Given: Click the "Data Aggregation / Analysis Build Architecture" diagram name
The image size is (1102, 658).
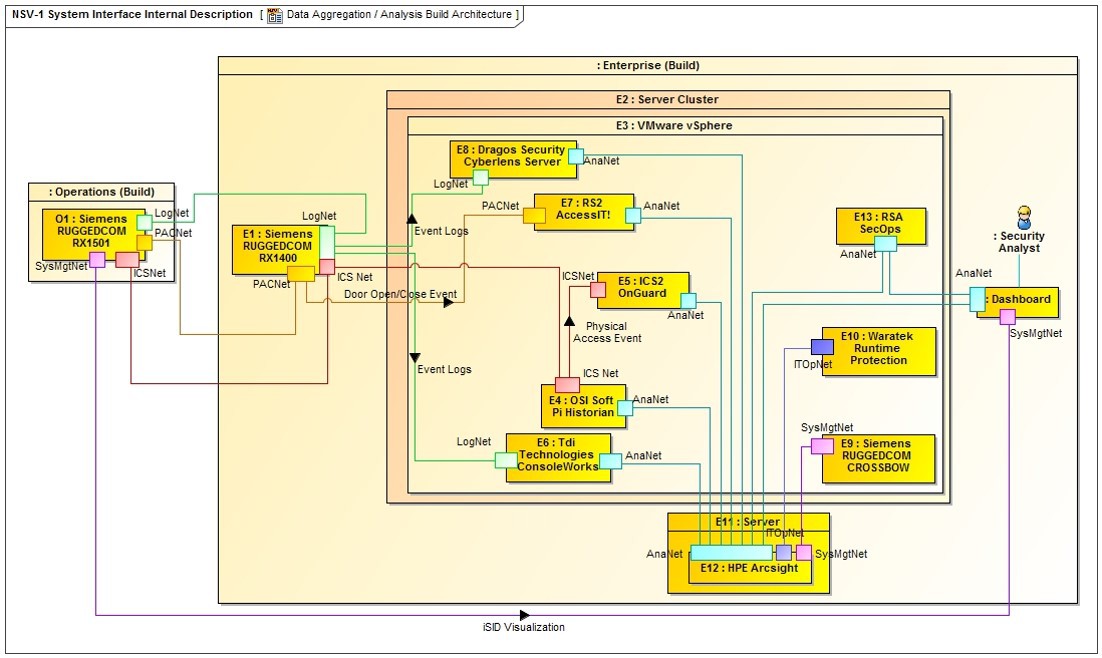Looking at the screenshot, I should 399,14.
